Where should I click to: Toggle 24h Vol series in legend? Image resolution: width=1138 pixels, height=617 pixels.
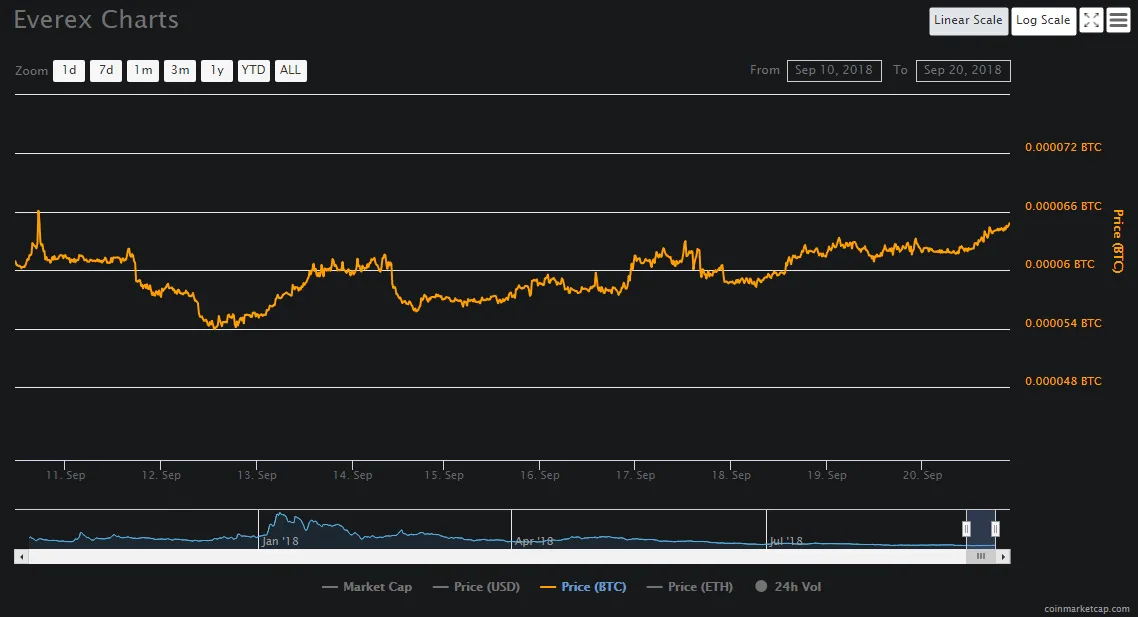788,587
